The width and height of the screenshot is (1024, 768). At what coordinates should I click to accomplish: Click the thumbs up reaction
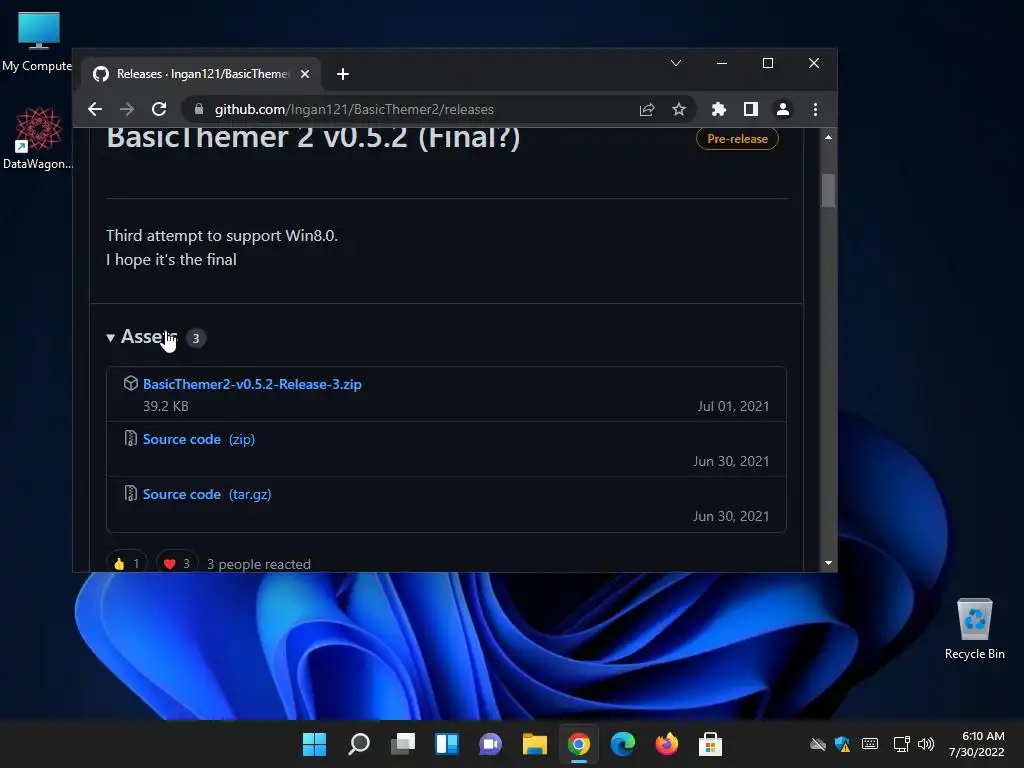pyautogui.click(x=127, y=563)
